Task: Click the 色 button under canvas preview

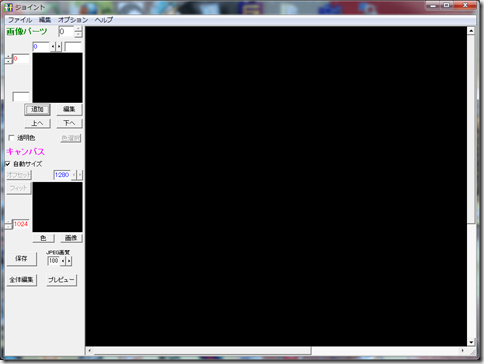Action: point(43,238)
